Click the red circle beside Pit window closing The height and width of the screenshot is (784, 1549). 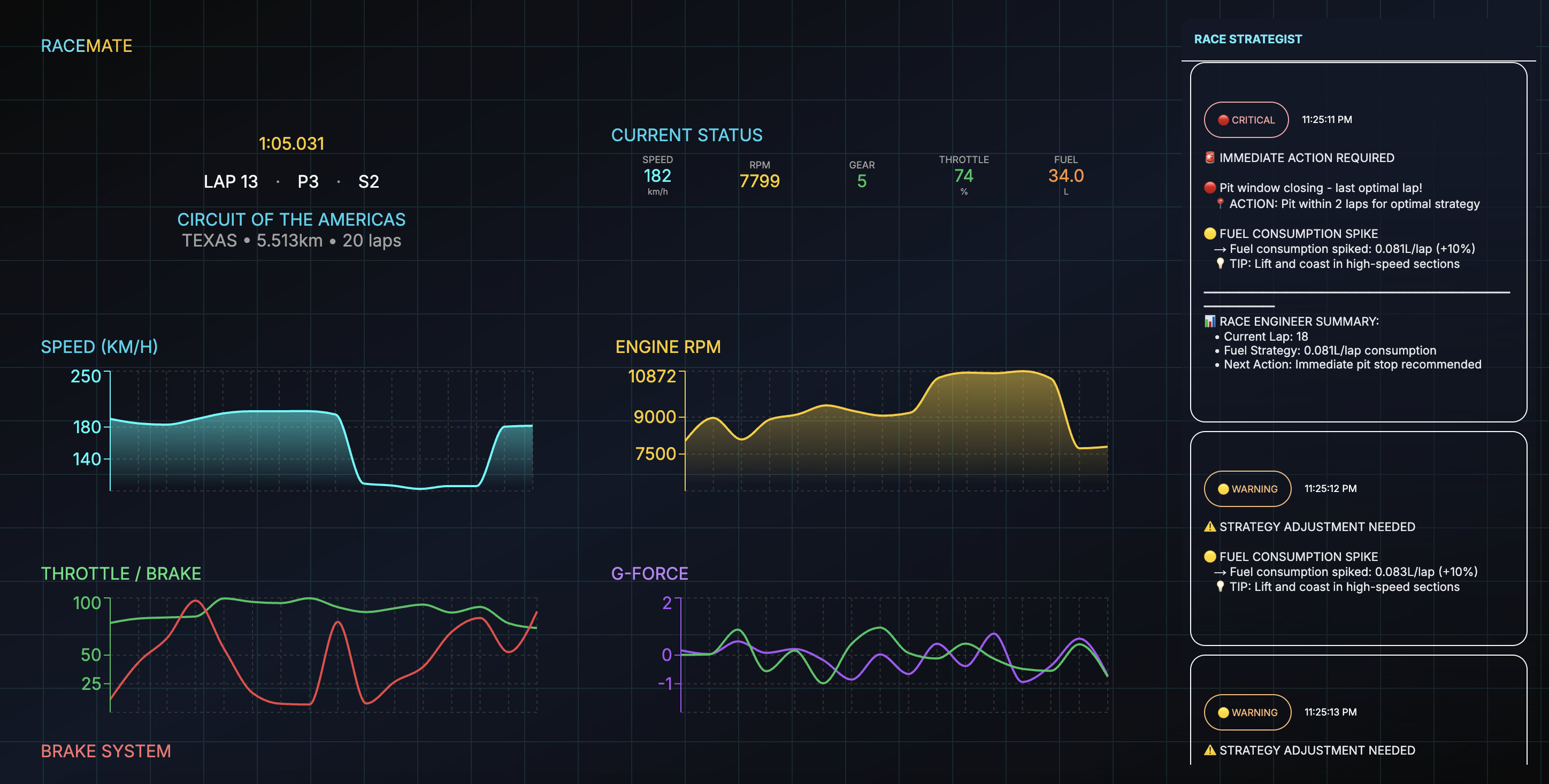pyautogui.click(x=1210, y=188)
